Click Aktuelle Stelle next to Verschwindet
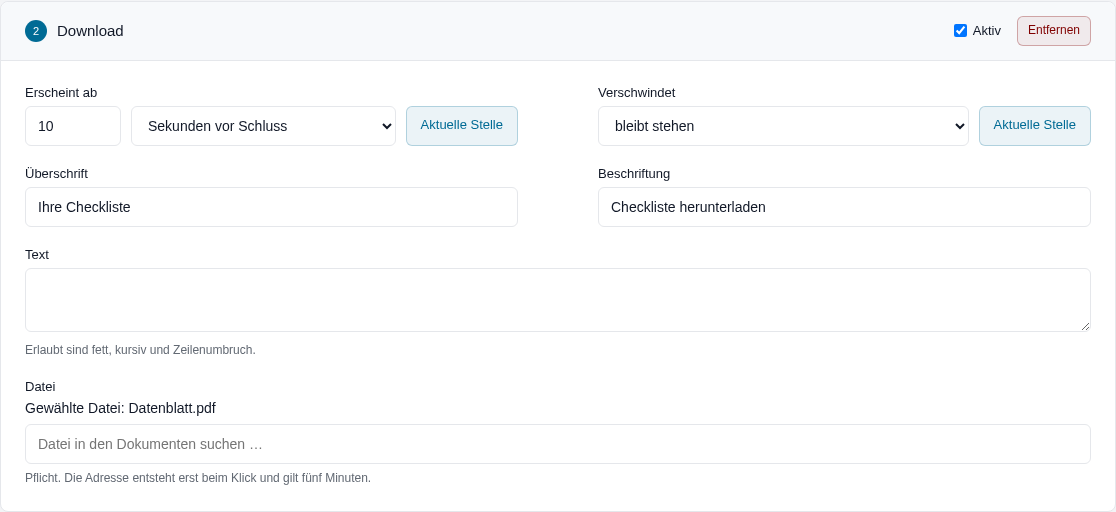 (x=1035, y=126)
